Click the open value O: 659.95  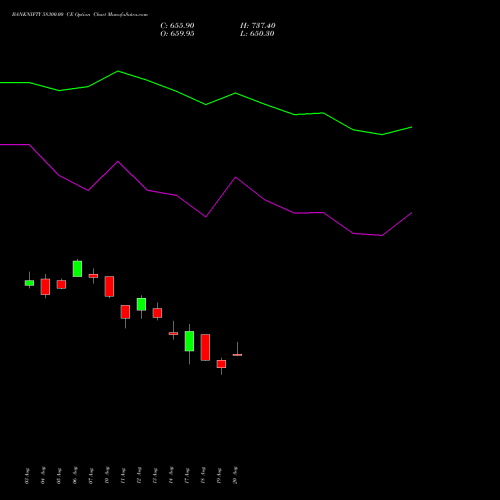[177, 34]
